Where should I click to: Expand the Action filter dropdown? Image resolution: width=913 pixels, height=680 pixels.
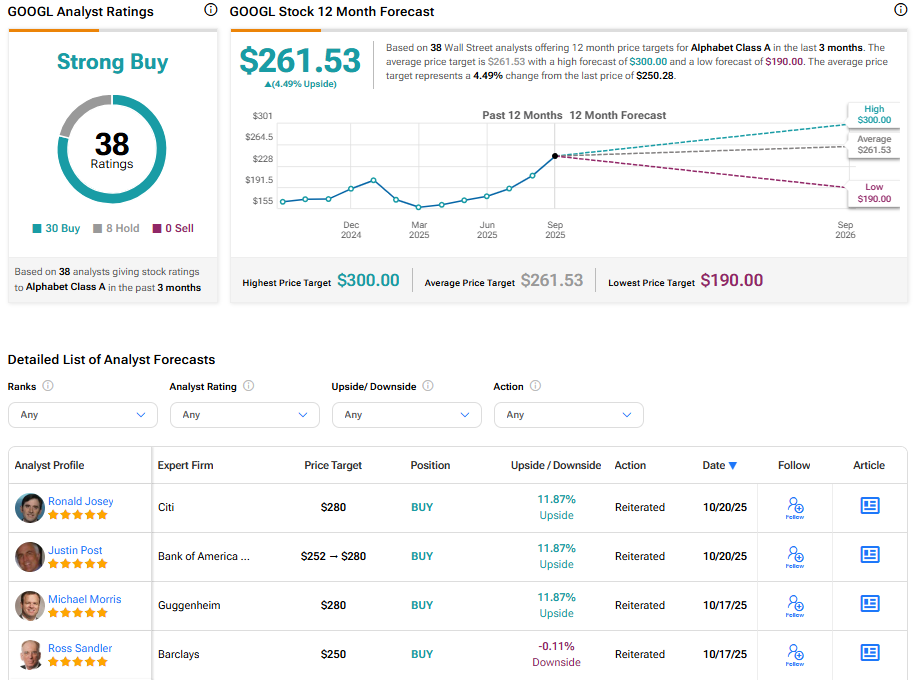[x=568, y=415]
